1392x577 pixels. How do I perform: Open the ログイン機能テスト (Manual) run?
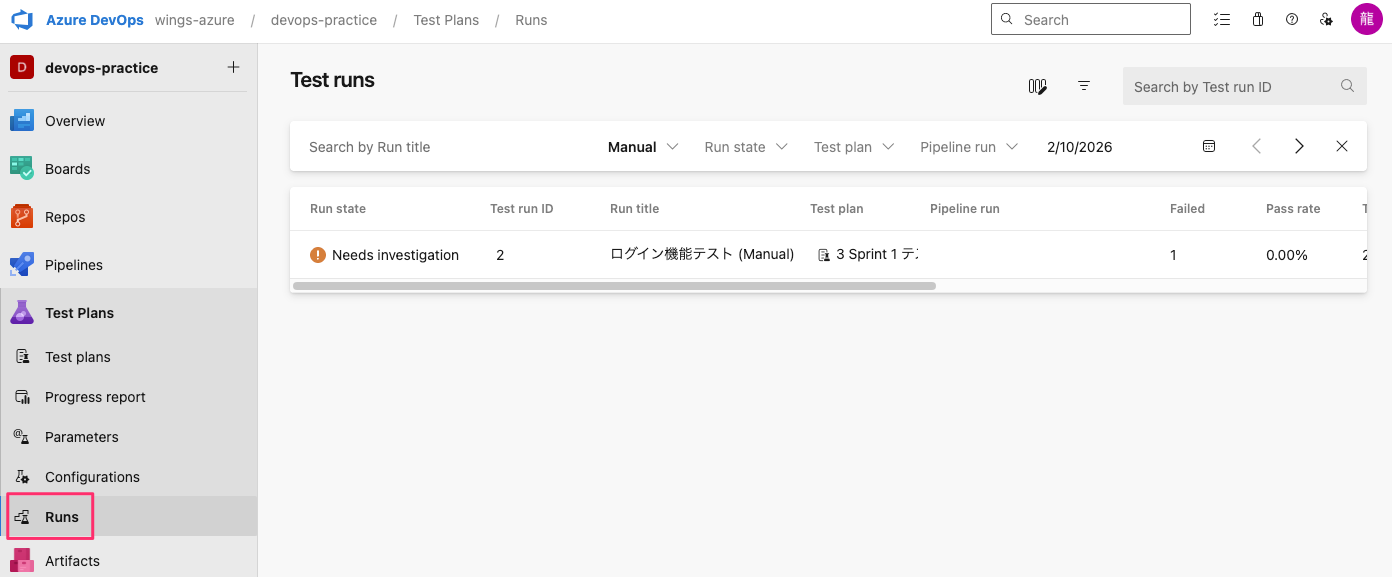(701, 255)
